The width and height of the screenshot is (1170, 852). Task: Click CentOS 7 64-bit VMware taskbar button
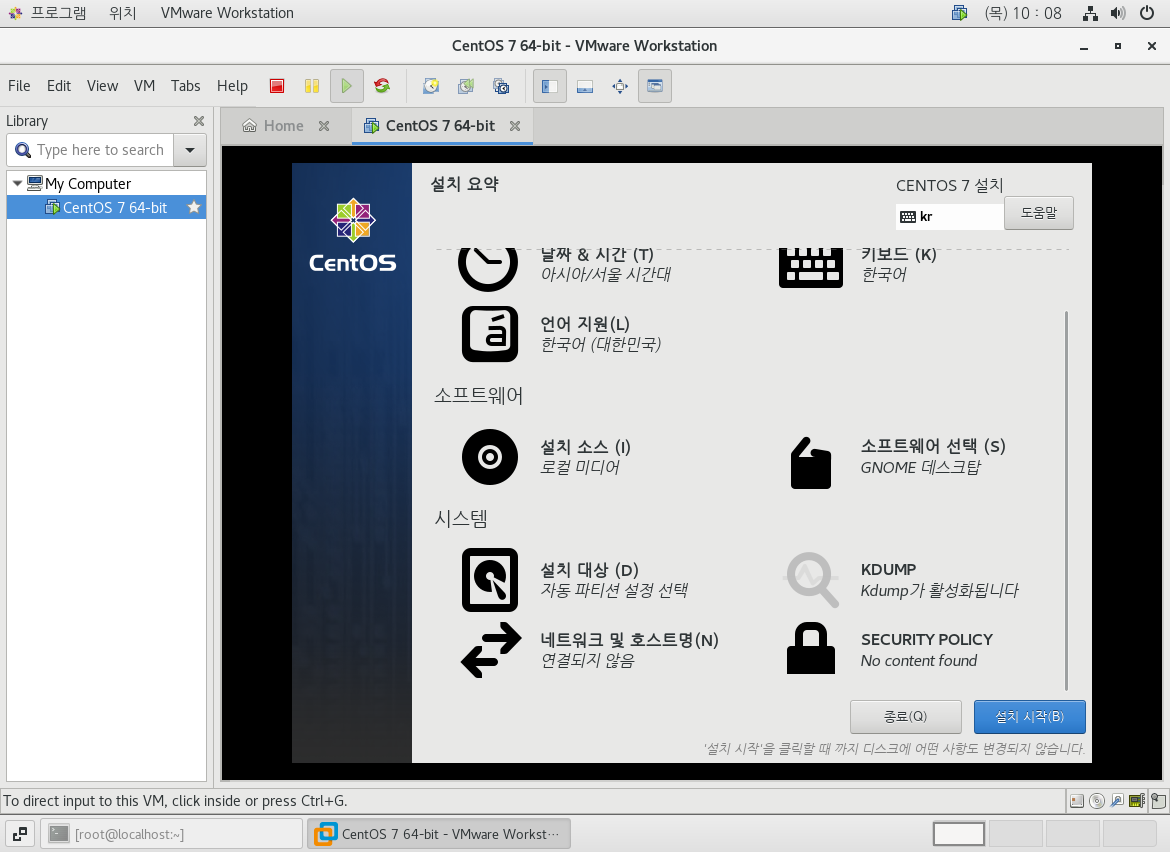click(x=439, y=834)
